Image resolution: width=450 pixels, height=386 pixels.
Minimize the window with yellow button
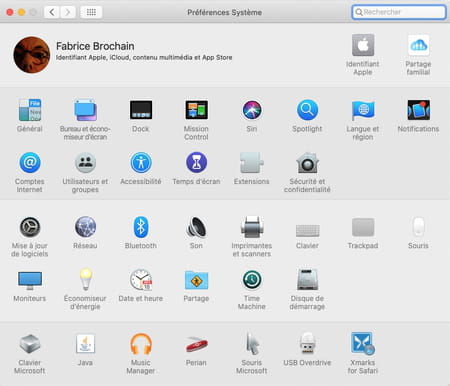(x=21, y=12)
